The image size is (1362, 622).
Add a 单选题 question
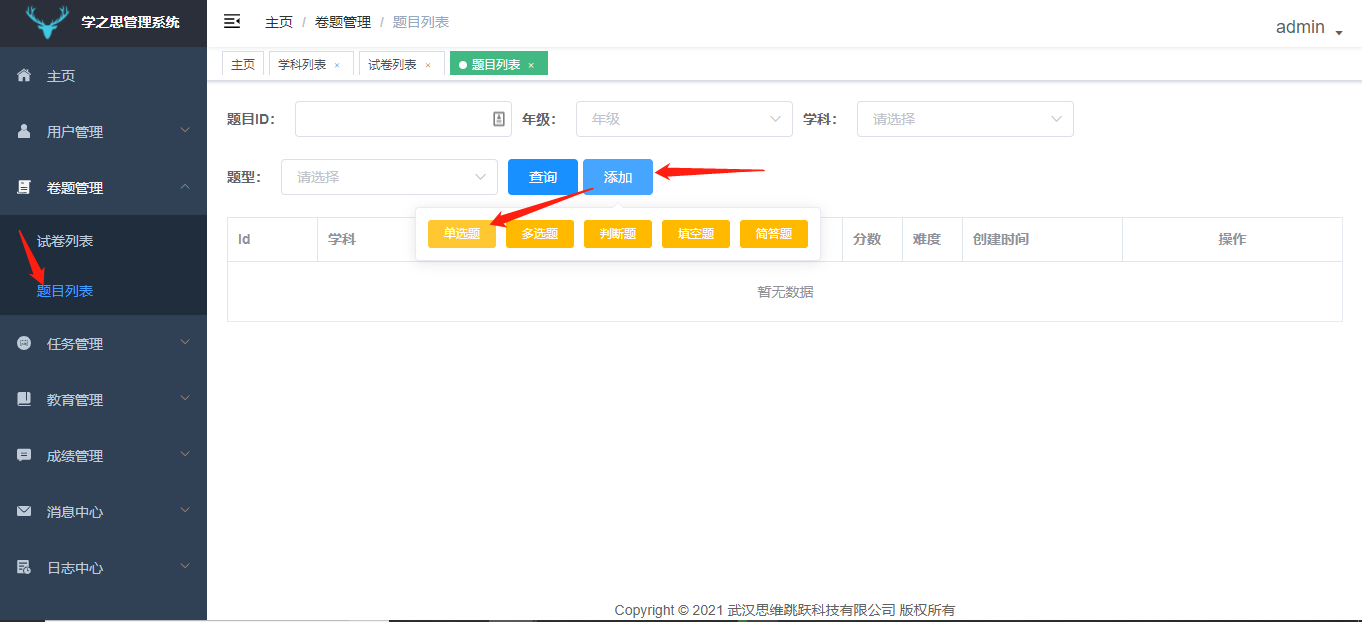[462, 234]
